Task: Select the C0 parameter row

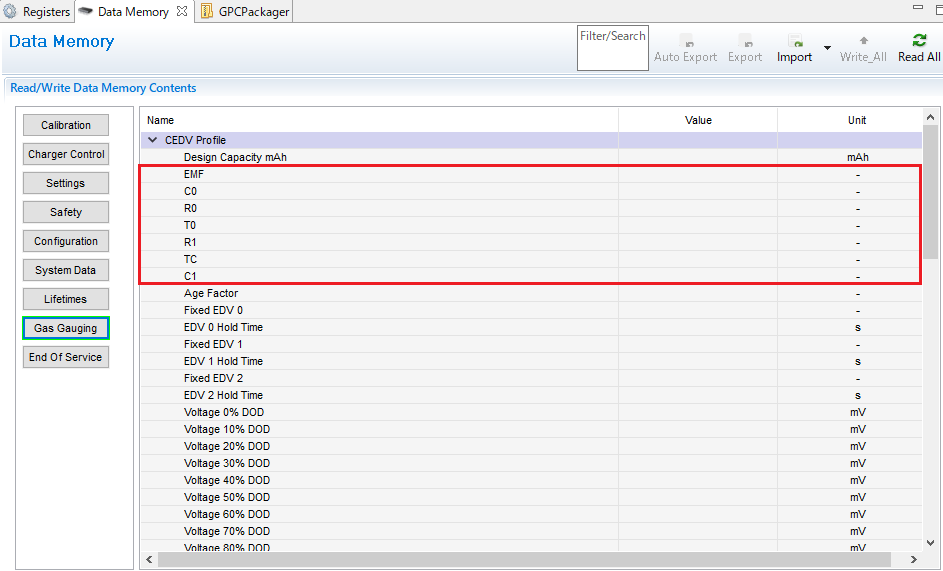Action: click(x=531, y=191)
